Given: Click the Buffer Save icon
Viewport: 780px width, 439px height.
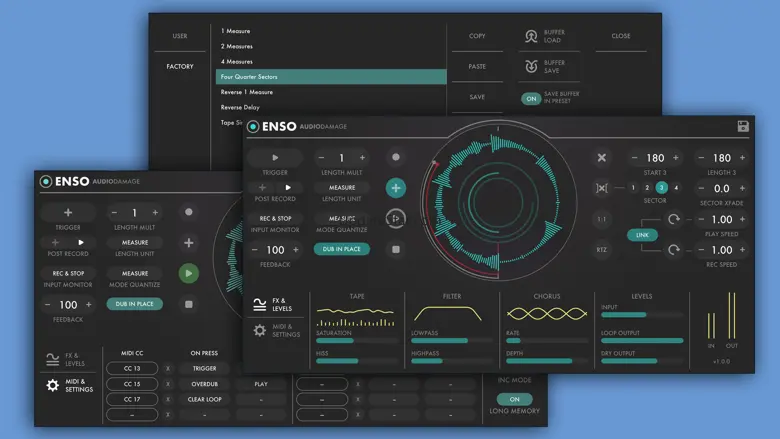Looking at the screenshot, I should 531,66.
